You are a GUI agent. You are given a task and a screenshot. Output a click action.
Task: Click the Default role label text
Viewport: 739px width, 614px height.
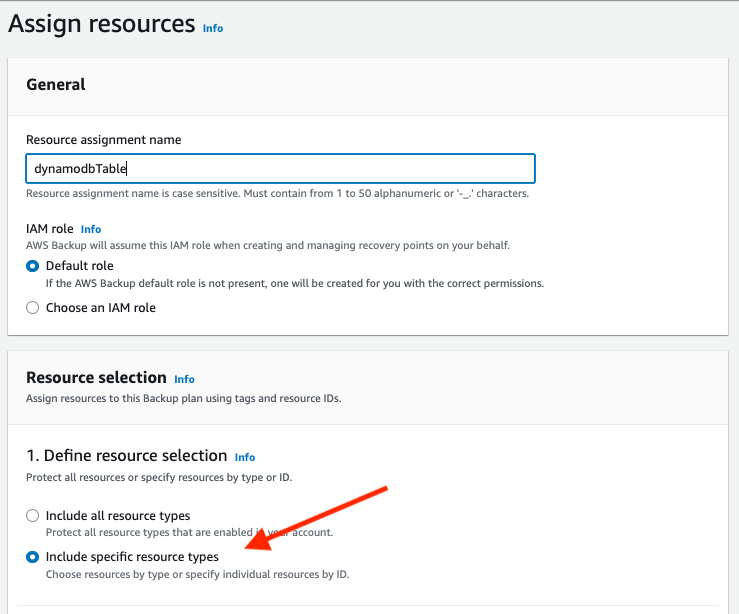(x=80, y=266)
